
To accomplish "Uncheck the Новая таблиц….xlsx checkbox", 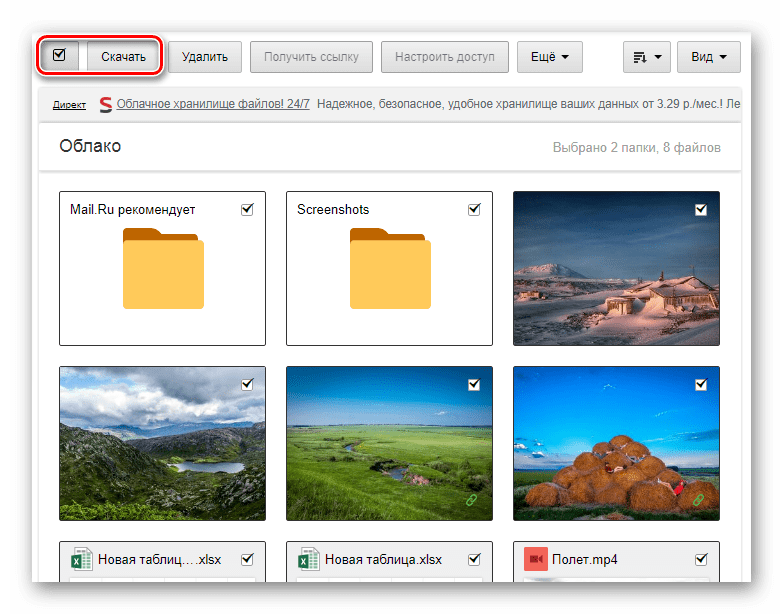I will (x=247, y=559).
